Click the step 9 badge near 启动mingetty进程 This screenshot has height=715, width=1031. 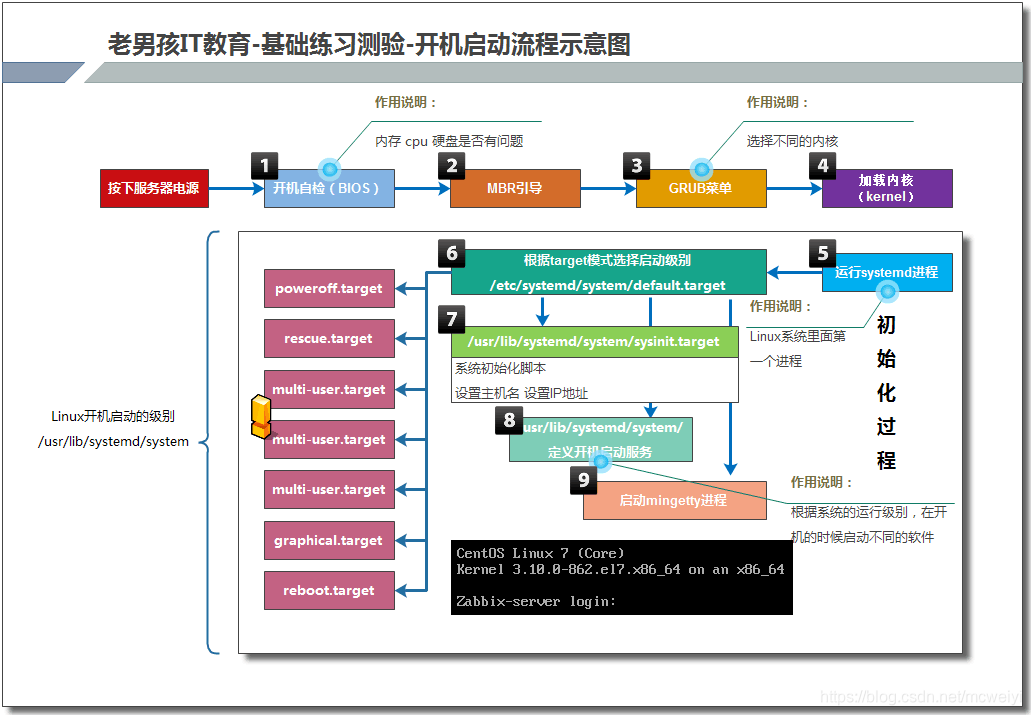(x=584, y=480)
